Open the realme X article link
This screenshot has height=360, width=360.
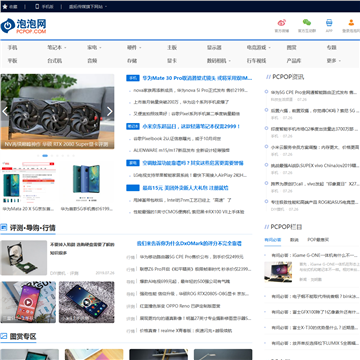(186, 331)
